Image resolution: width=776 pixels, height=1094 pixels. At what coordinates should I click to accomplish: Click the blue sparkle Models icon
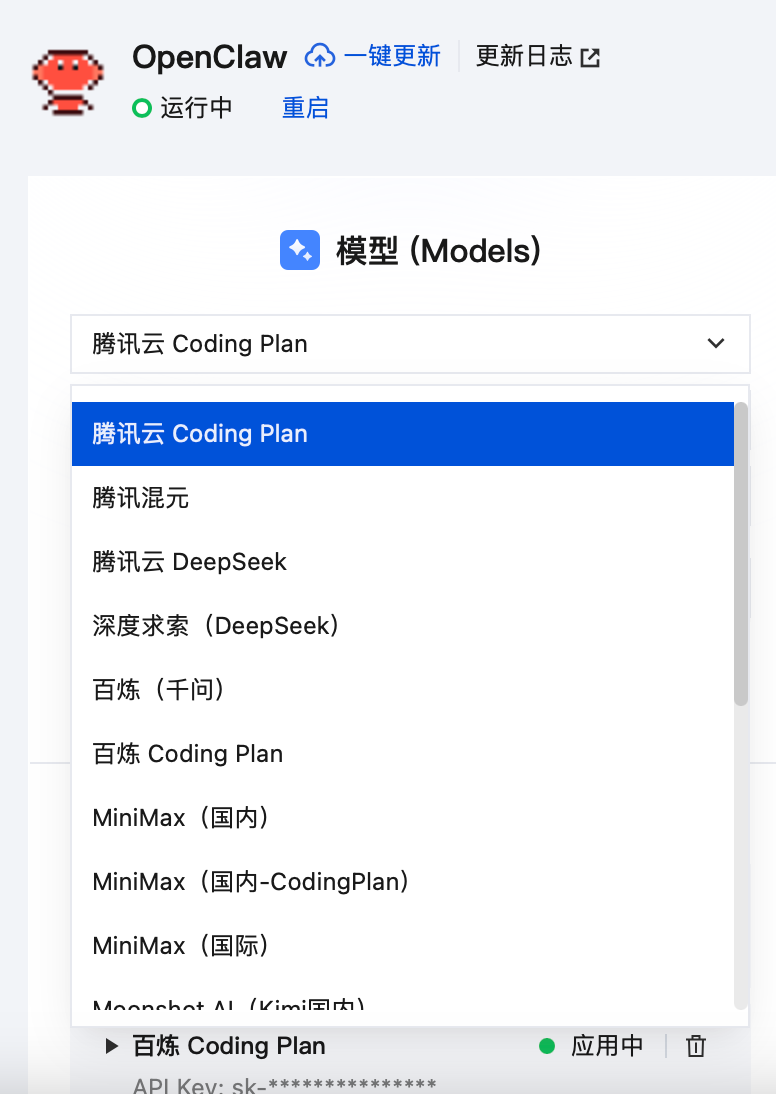(x=300, y=250)
